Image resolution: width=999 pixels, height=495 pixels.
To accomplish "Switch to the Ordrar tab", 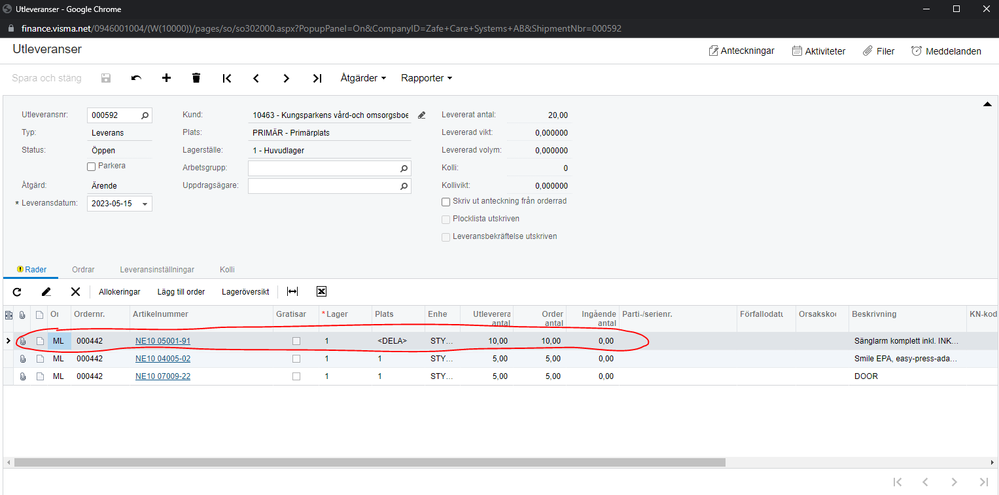I will [x=83, y=269].
